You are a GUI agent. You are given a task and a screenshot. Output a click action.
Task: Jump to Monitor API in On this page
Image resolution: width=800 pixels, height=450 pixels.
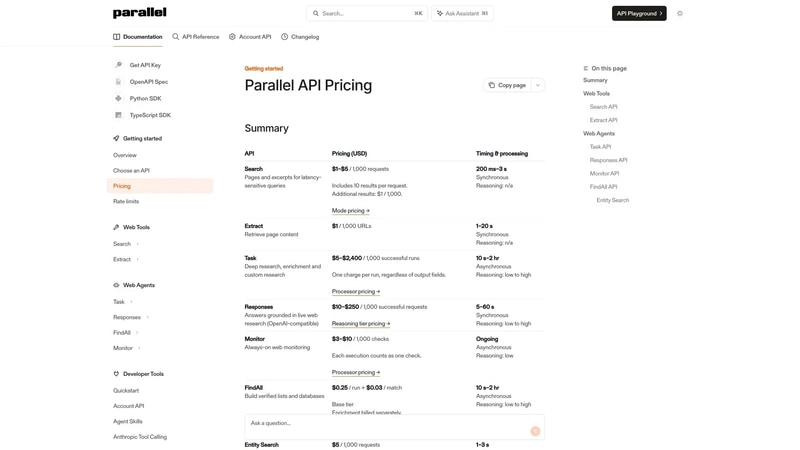point(605,173)
